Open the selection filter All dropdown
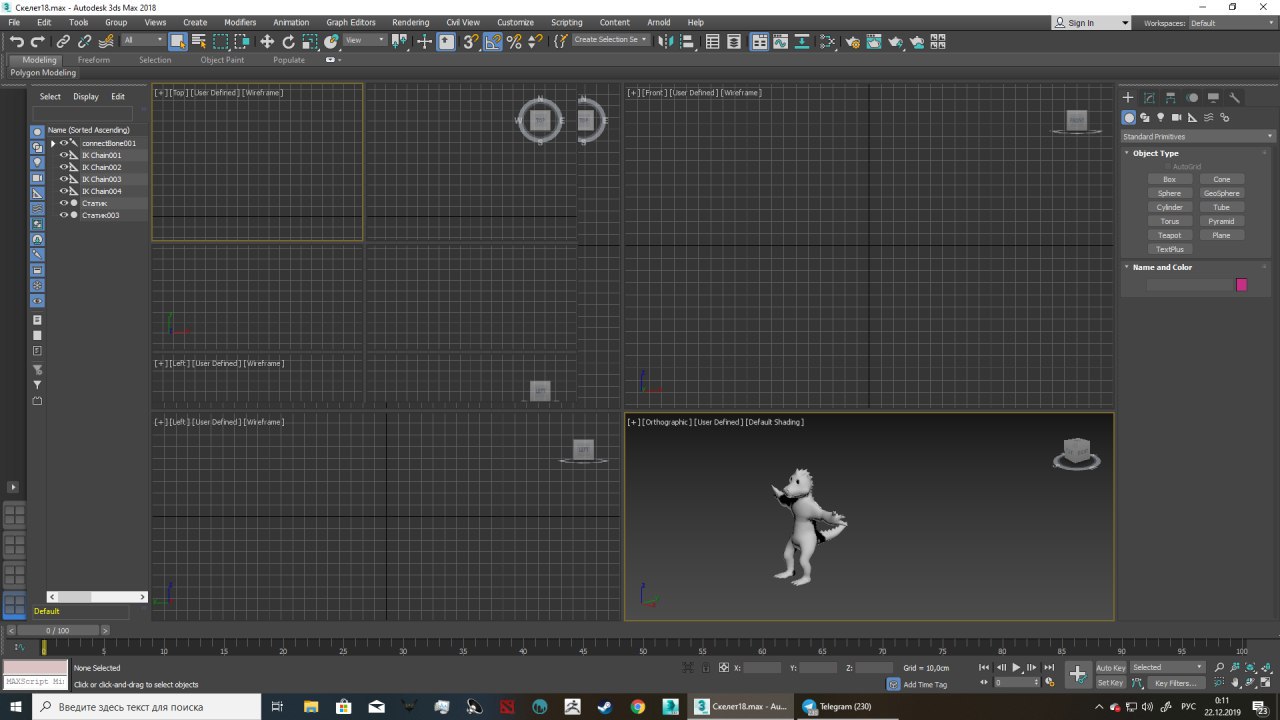 coord(143,40)
